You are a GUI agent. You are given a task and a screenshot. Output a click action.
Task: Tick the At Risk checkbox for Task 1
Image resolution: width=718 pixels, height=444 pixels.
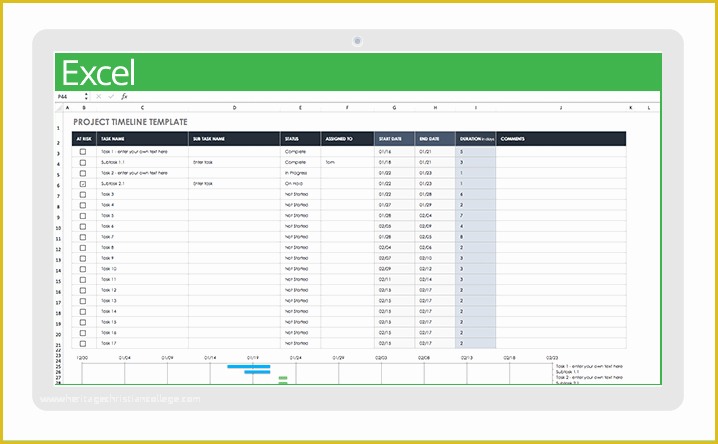click(x=83, y=152)
